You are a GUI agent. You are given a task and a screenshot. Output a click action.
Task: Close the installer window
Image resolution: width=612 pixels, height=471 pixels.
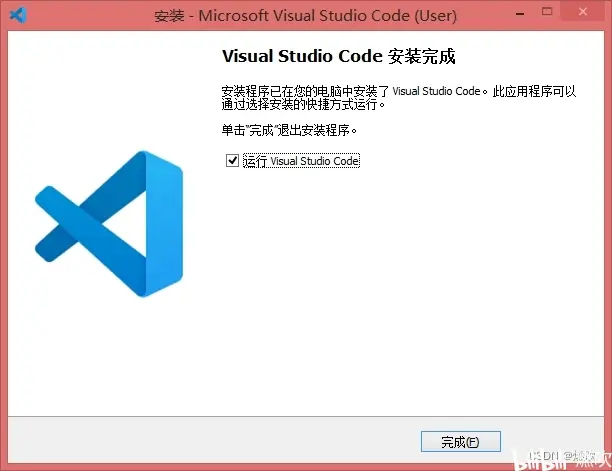pos(583,12)
